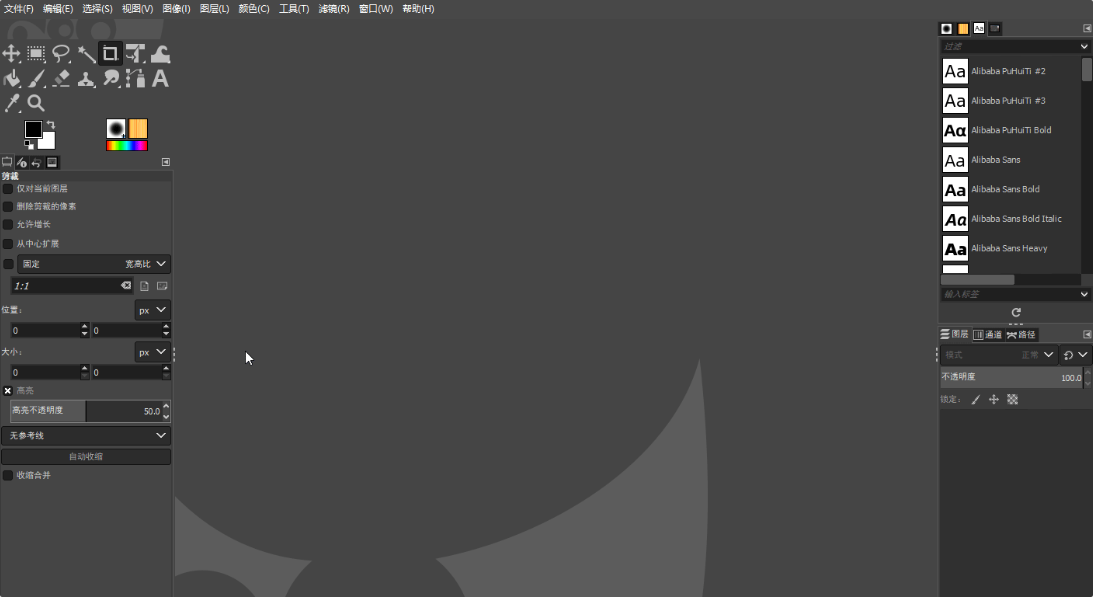Select the Free Select lasso tool
The width and height of the screenshot is (1093, 597).
click(x=61, y=54)
